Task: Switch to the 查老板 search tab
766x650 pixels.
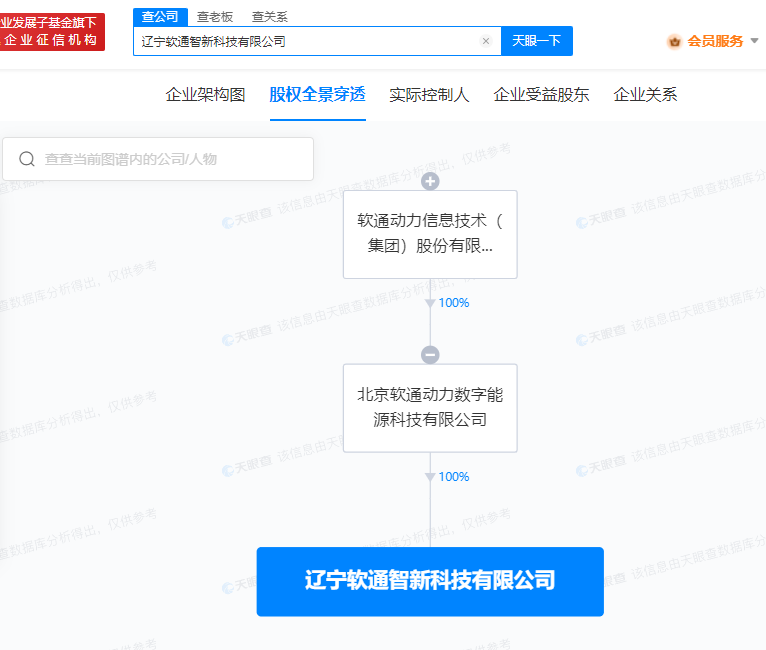Action: pyautogui.click(x=214, y=17)
